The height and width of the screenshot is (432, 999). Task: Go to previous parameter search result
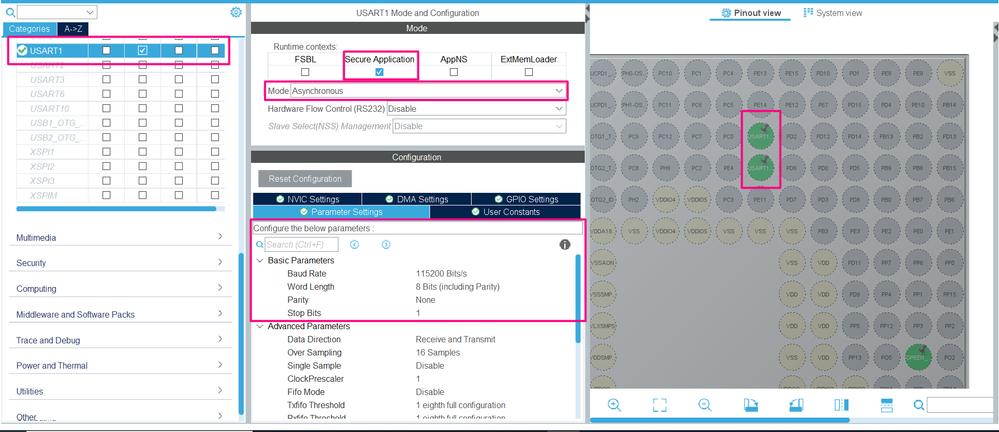[x=354, y=245]
